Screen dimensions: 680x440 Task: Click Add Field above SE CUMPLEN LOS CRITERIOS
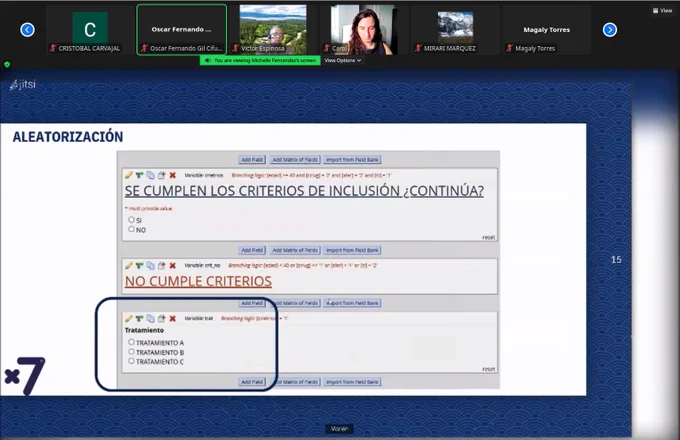(252, 160)
